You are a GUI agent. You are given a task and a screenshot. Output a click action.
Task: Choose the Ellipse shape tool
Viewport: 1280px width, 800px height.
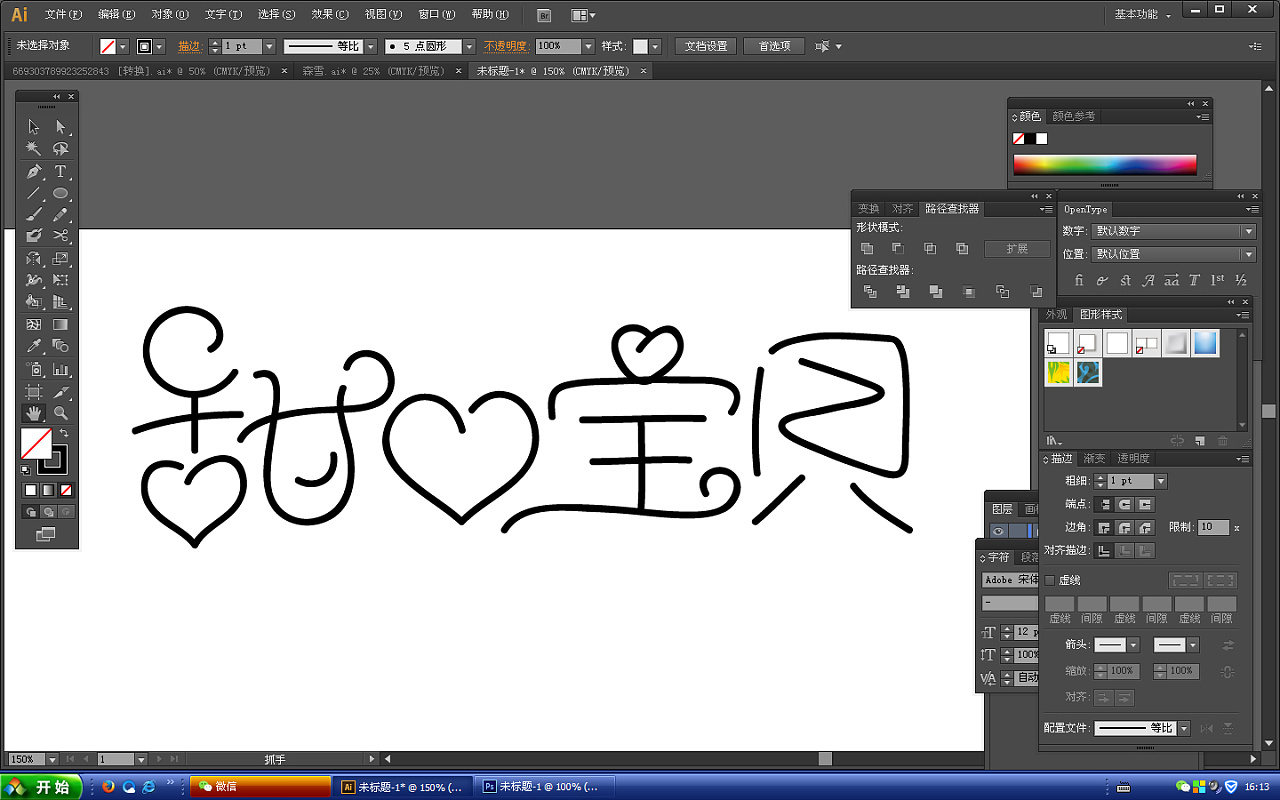[61, 193]
